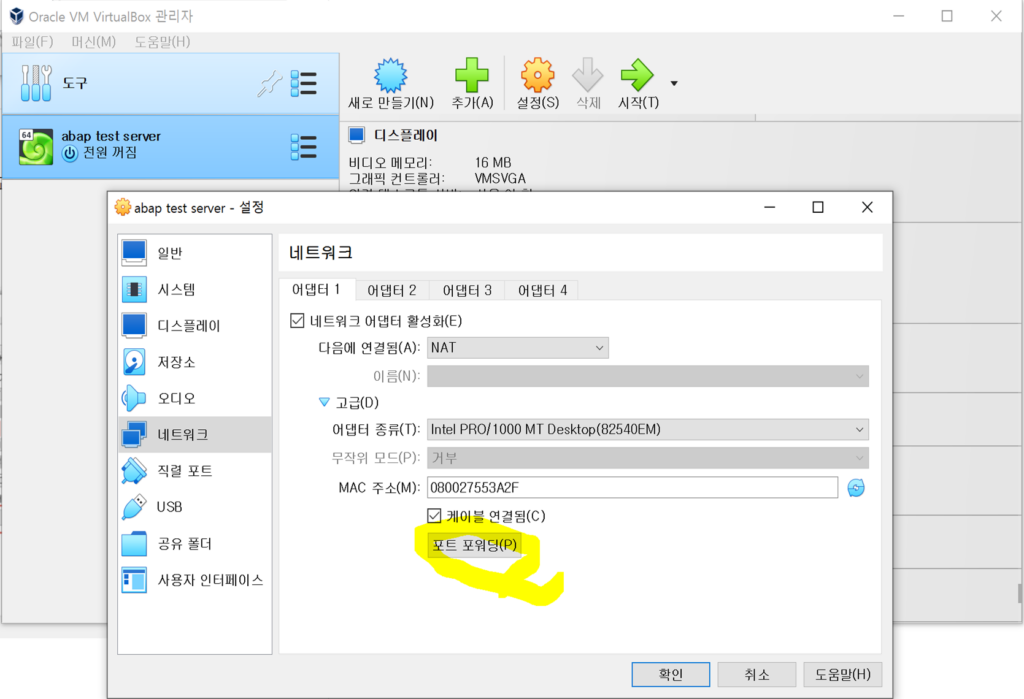Switch to 어댑터 1 tab

click(x=316, y=289)
